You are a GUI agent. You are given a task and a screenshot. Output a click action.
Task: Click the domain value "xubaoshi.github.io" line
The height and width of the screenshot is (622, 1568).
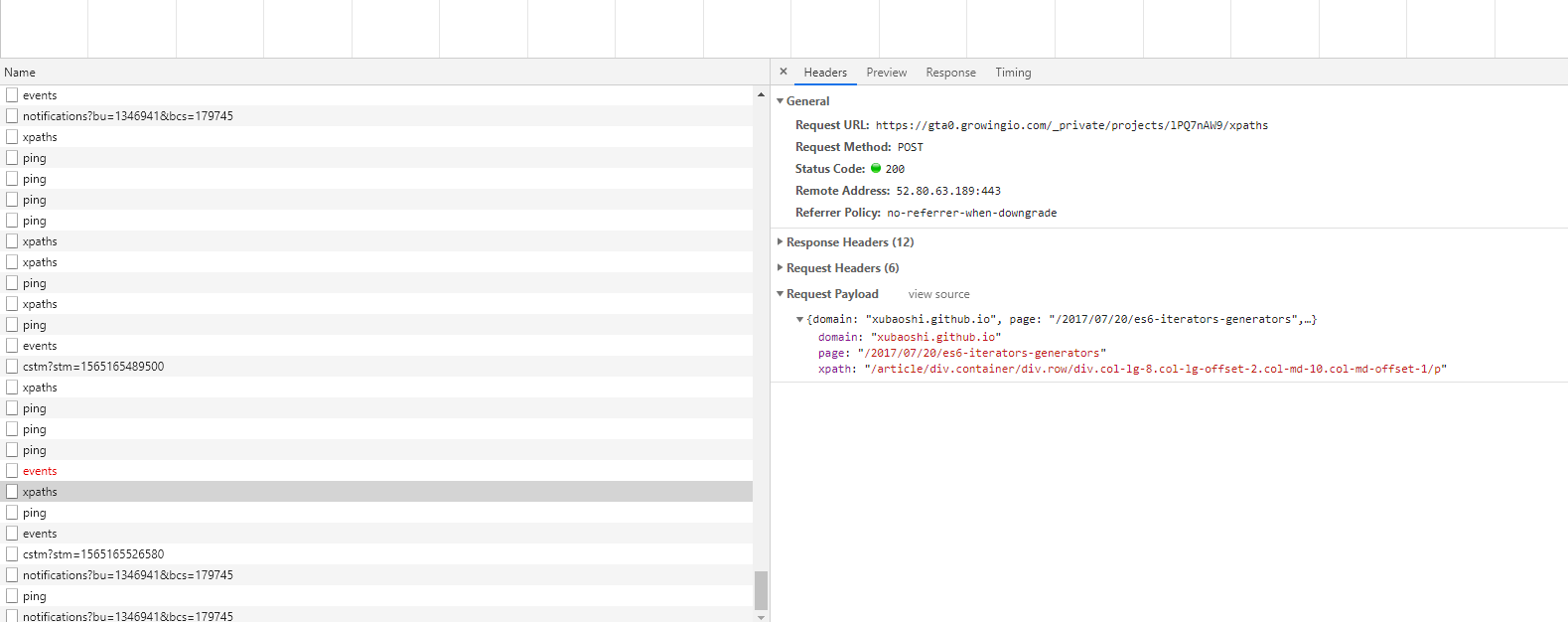pyautogui.click(x=910, y=337)
